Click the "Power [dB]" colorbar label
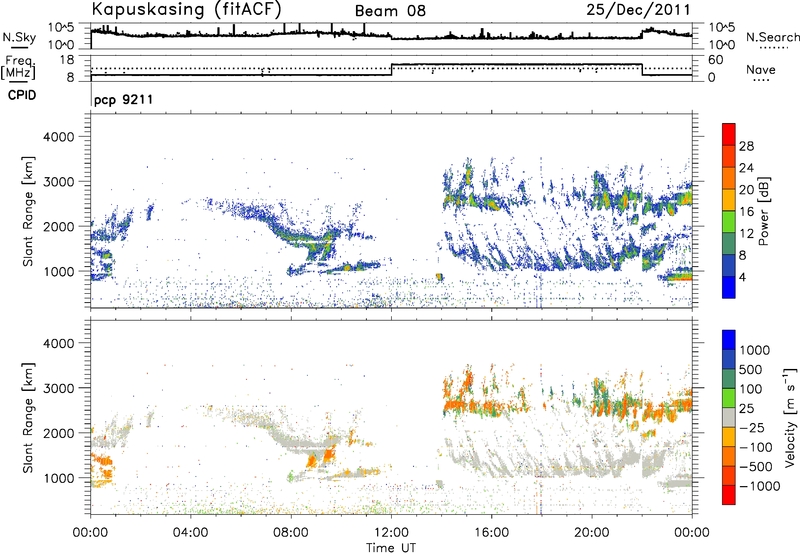This screenshot has height=554, width=800. click(x=763, y=211)
